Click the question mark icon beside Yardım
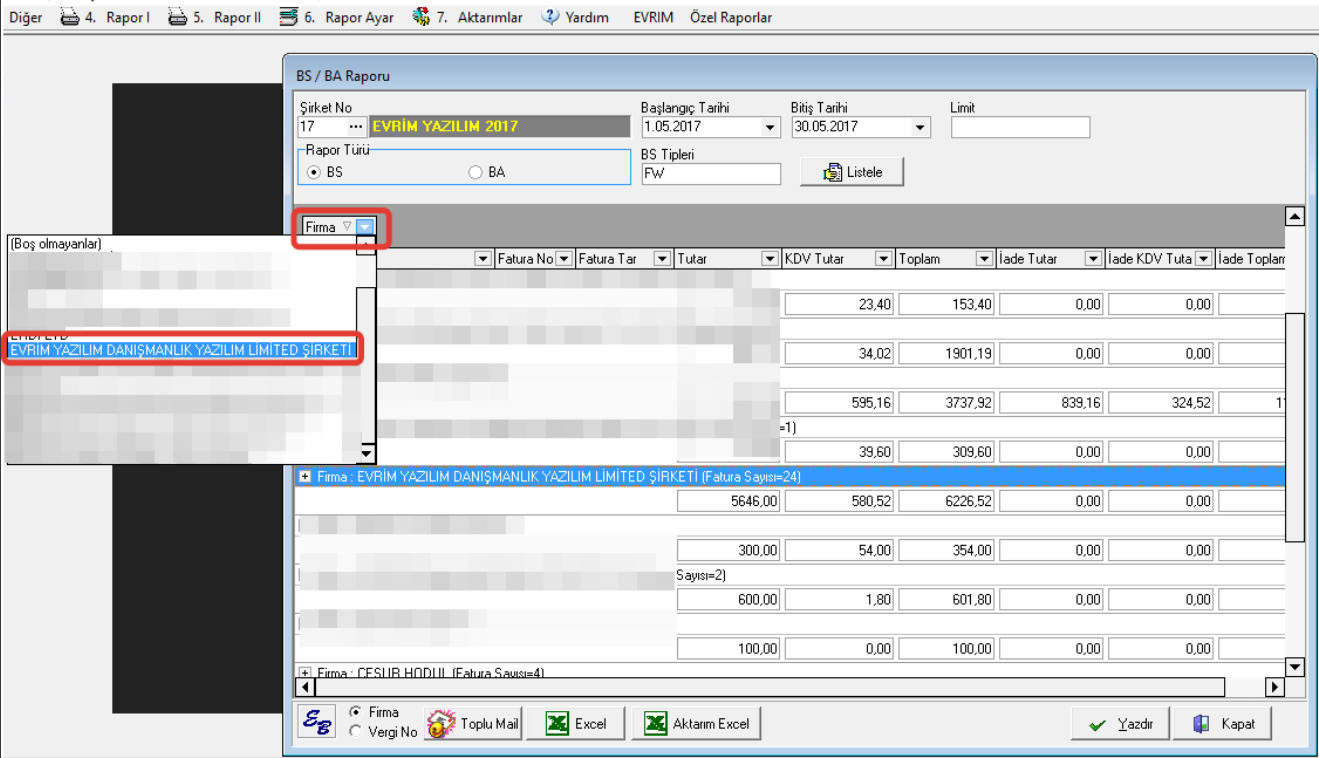 point(550,17)
